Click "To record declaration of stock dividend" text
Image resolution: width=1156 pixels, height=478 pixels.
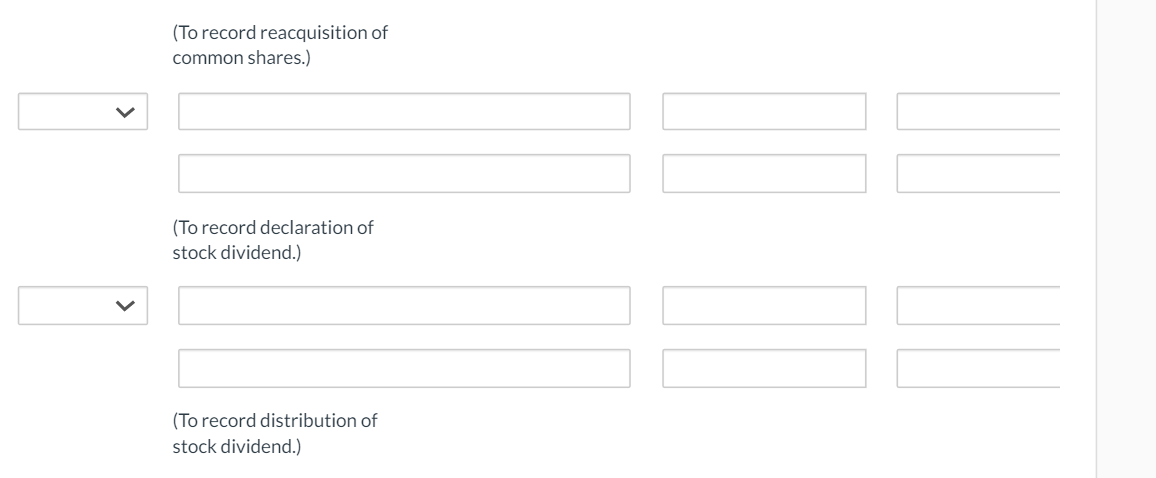click(x=272, y=239)
